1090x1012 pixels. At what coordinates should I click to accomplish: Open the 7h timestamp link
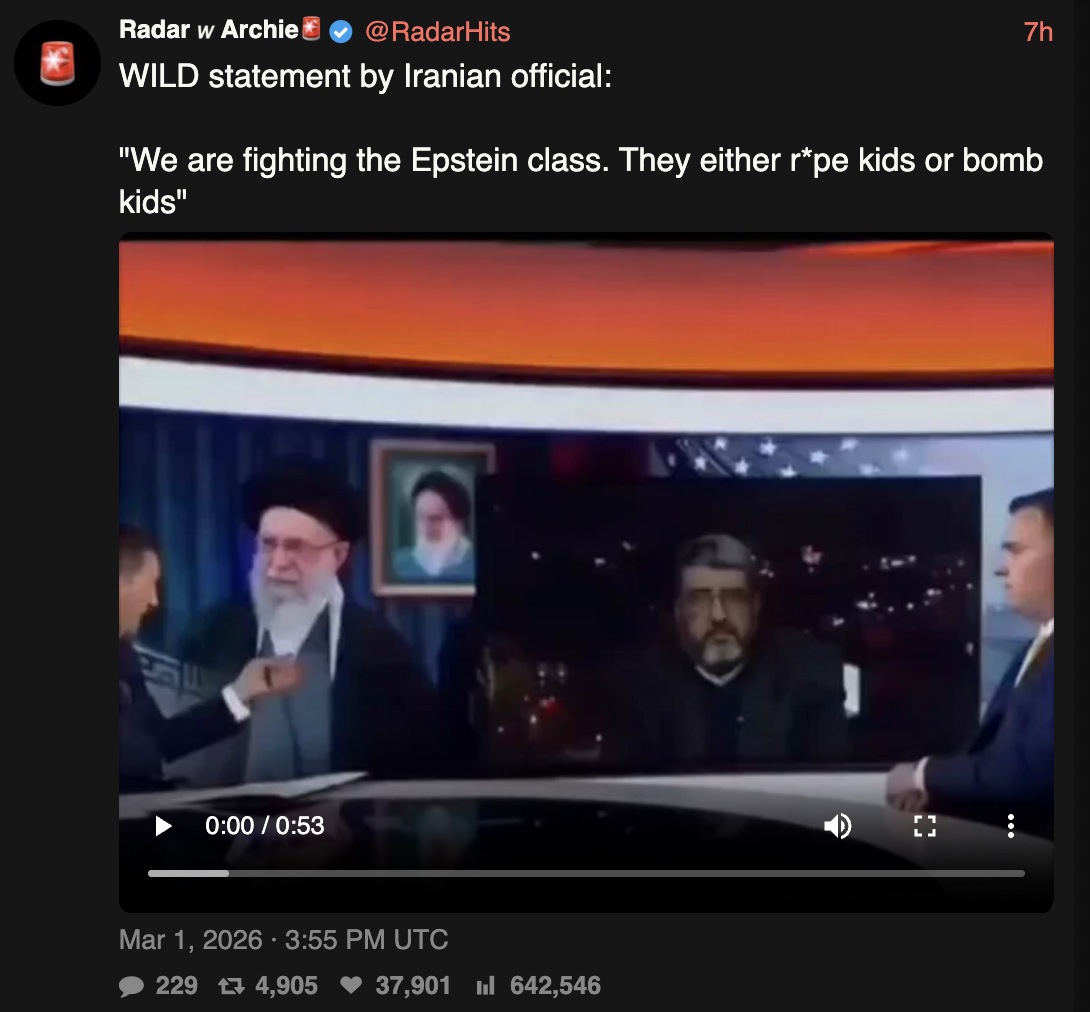pos(1038,32)
